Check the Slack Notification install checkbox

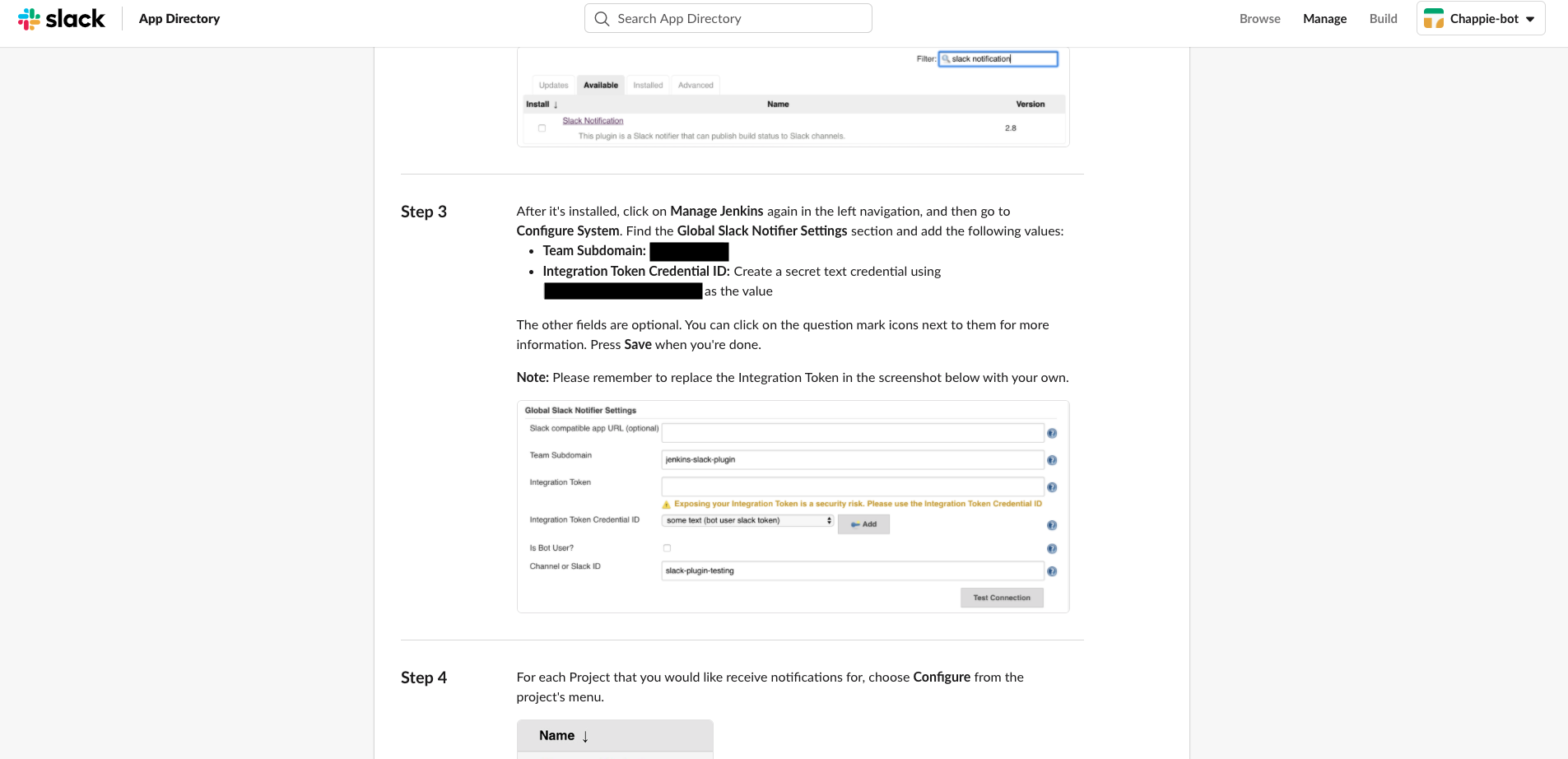click(x=542, y=128)
